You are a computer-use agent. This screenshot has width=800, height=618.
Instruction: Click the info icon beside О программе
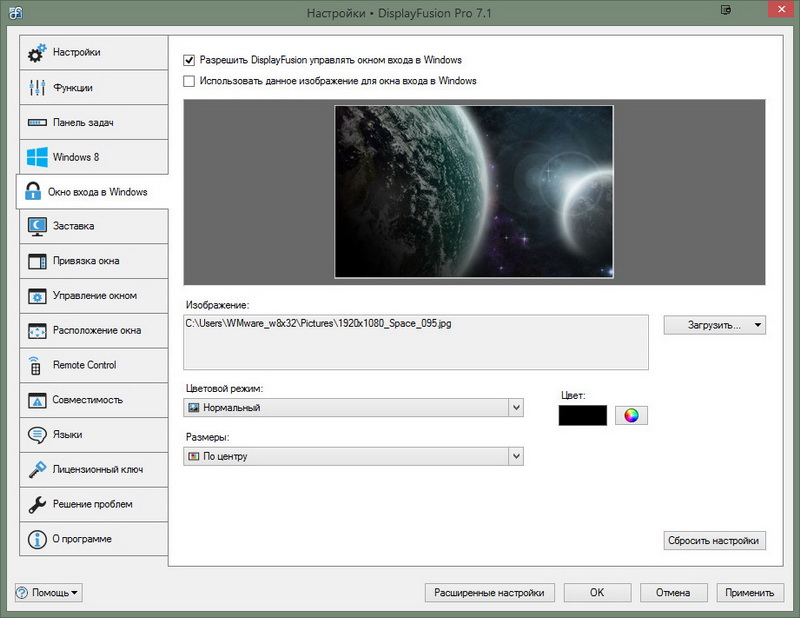37,539
